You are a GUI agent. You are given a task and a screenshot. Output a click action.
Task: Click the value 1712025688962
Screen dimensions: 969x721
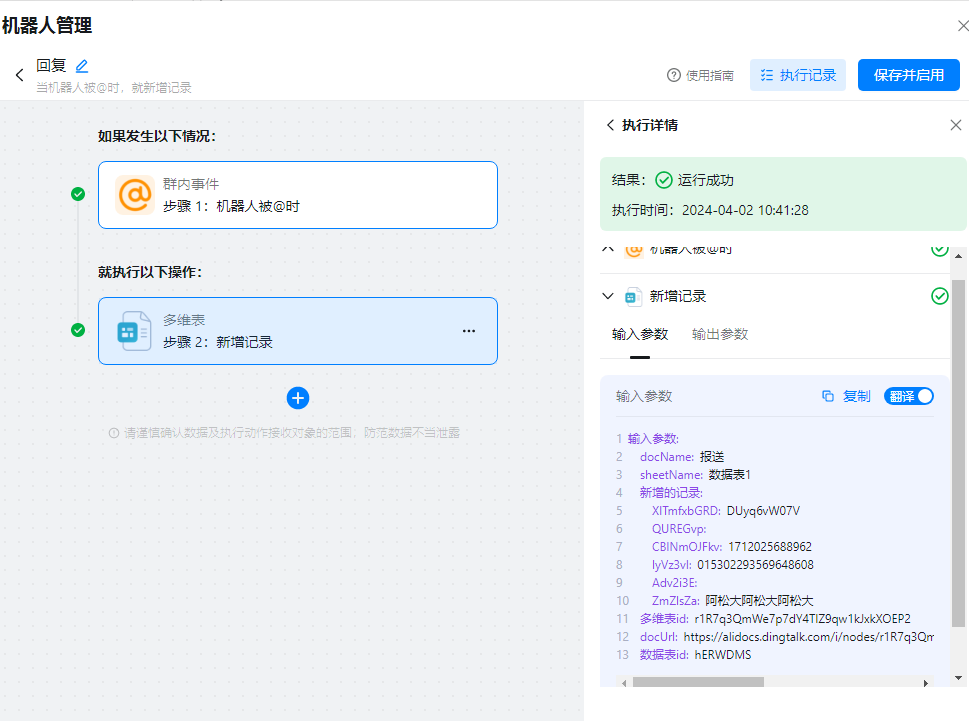point(770,546)
